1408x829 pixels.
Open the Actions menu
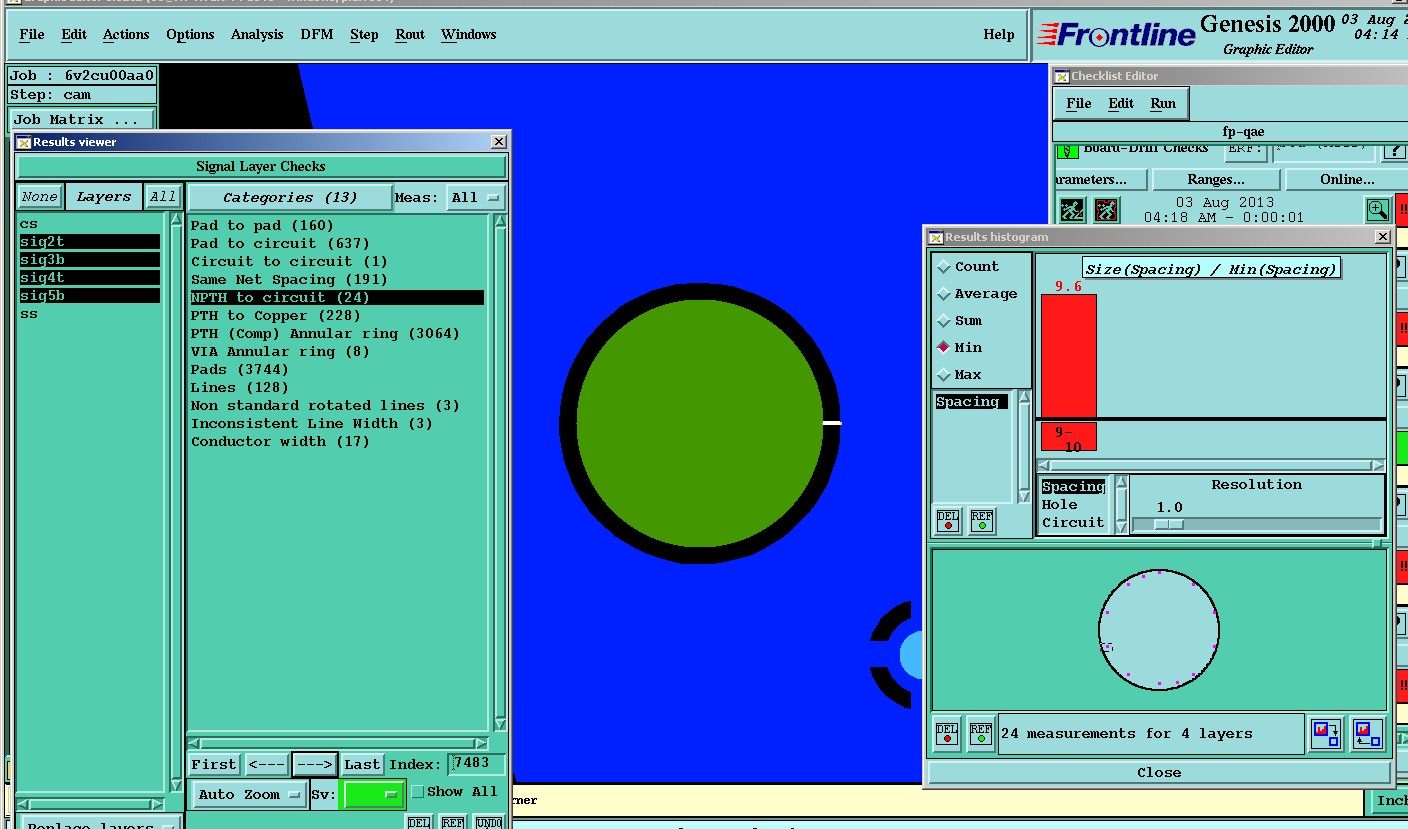pos(126,34)
